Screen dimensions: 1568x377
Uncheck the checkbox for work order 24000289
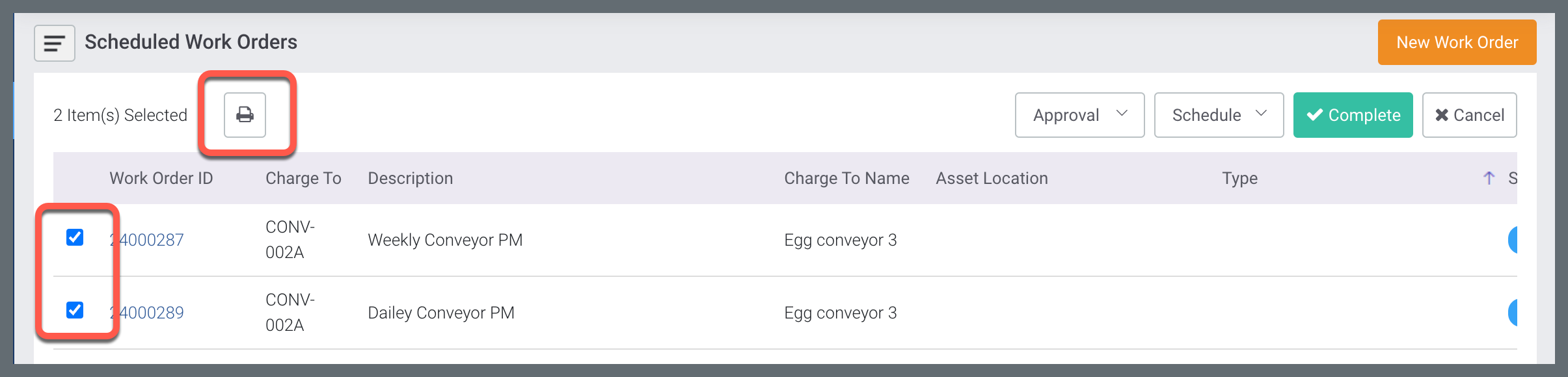point(75,310)
